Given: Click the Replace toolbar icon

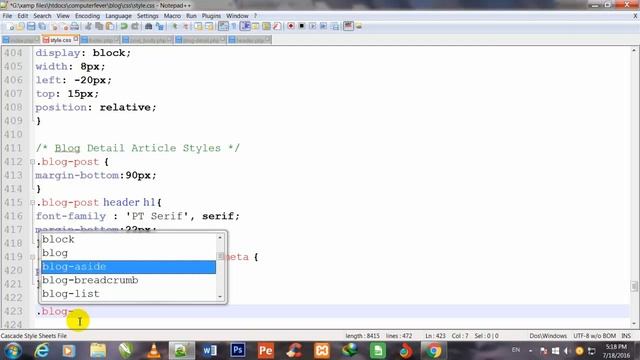Looking at the screenshot, I should coord(160,27).
